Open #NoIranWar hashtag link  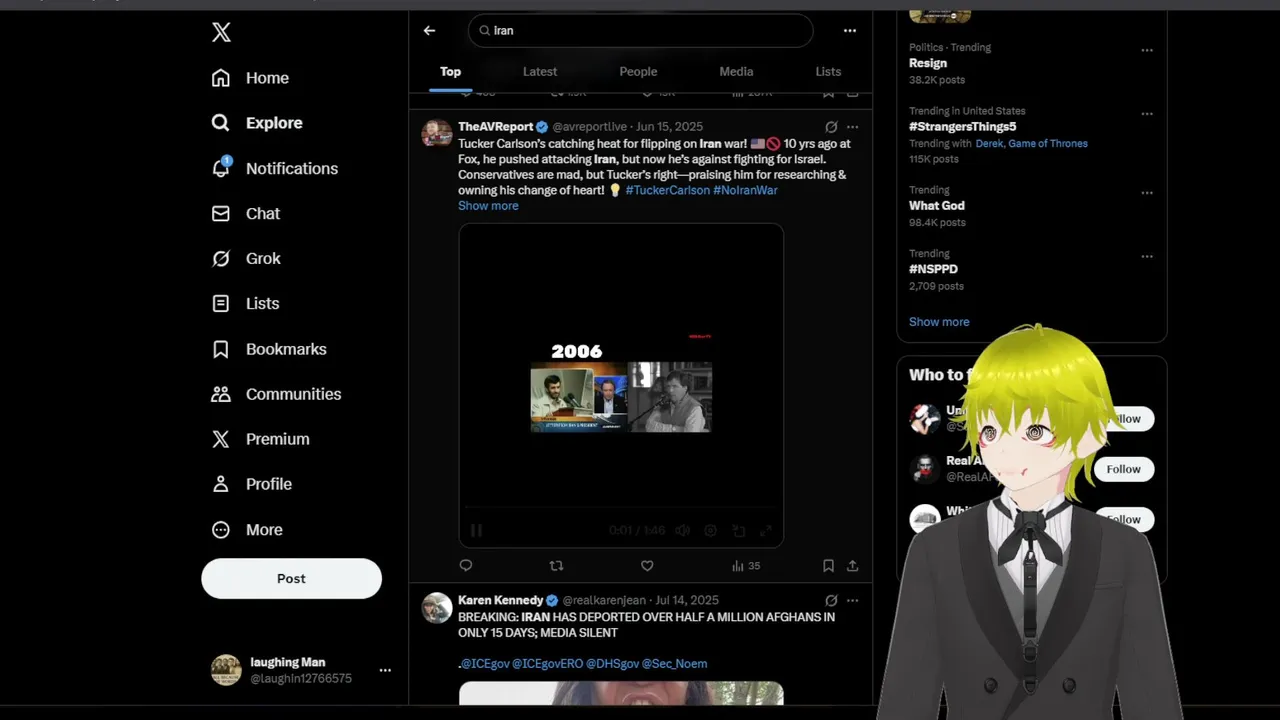pos(745,190)
